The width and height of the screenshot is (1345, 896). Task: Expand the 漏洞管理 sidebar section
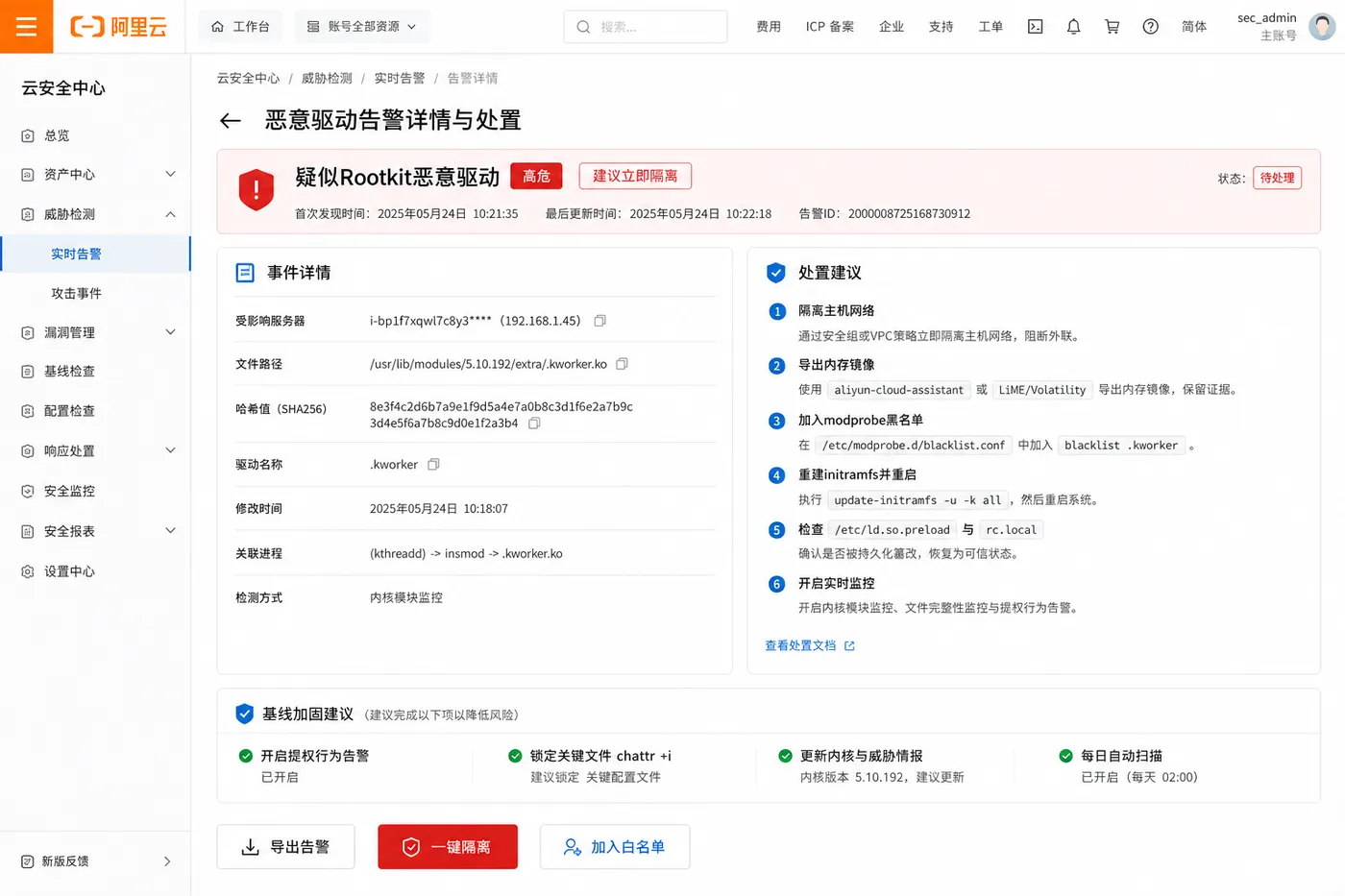[x=95, y=332]
